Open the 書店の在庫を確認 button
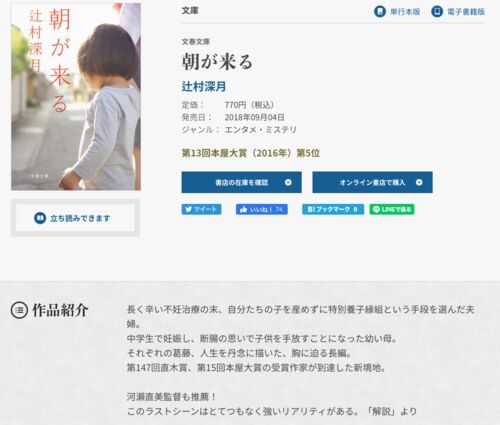 point(242,182)
